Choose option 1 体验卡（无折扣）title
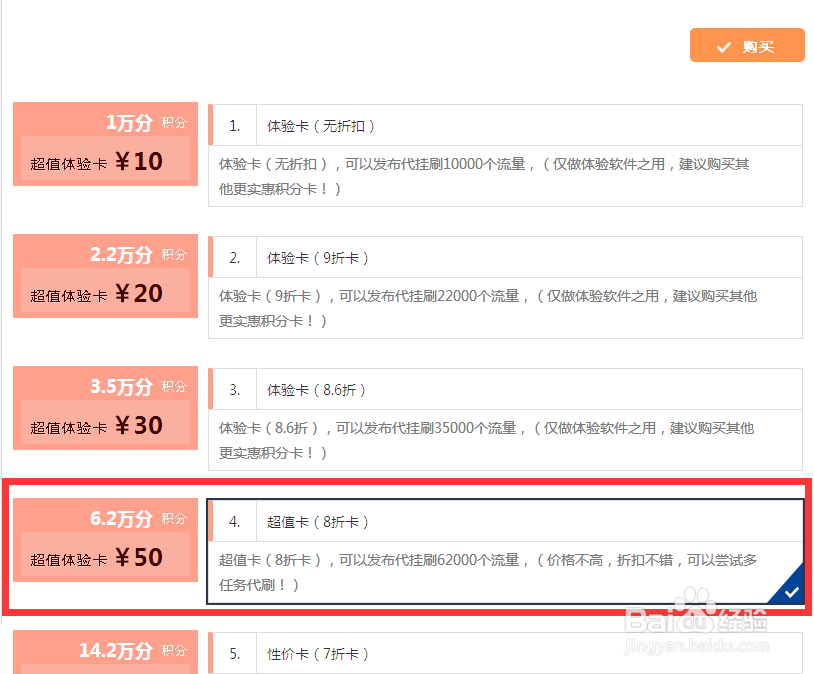The image size is (814, 674). click(320, 126)
